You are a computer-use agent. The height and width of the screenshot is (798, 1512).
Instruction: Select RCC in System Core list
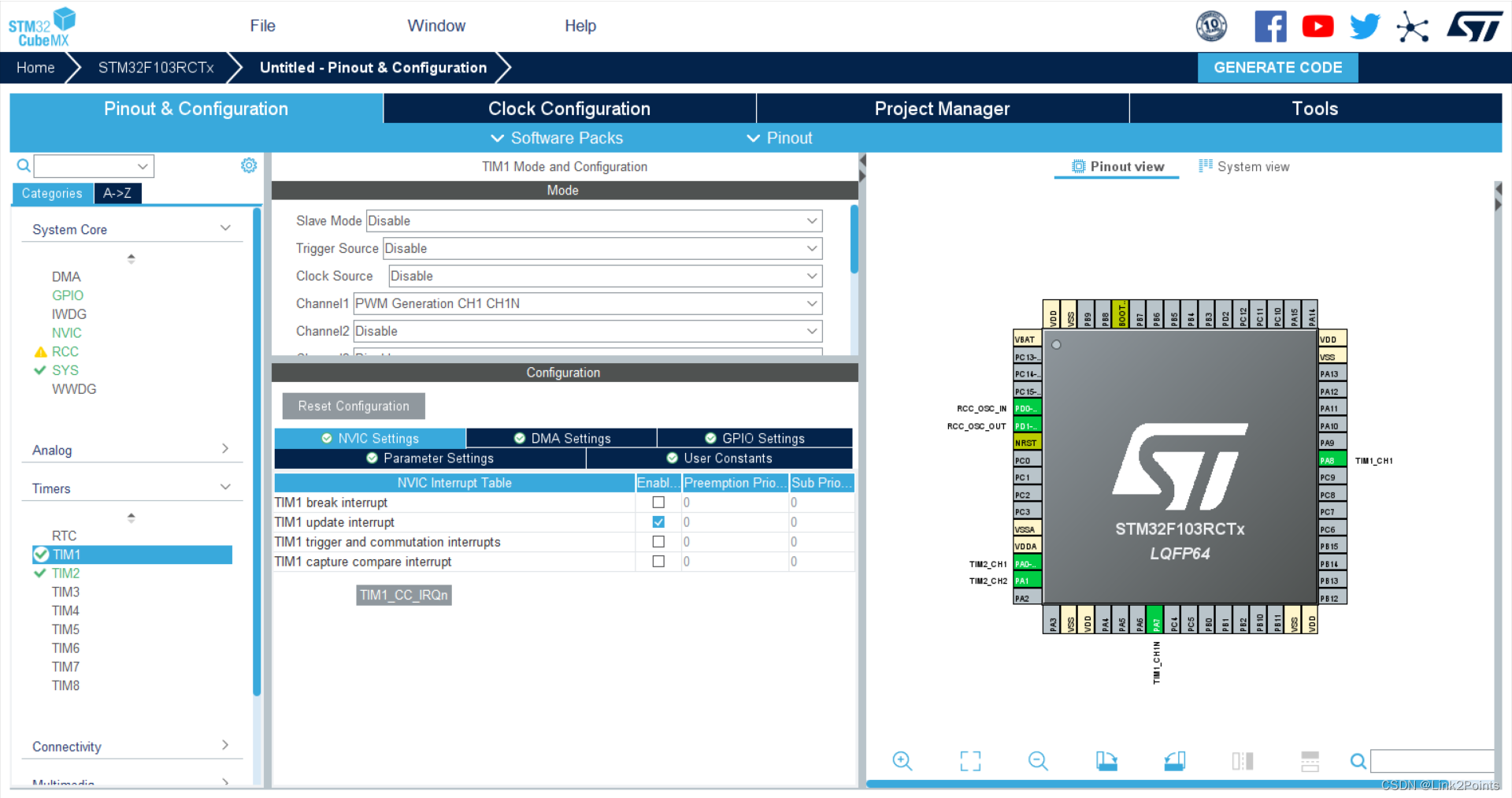(65, 351)
